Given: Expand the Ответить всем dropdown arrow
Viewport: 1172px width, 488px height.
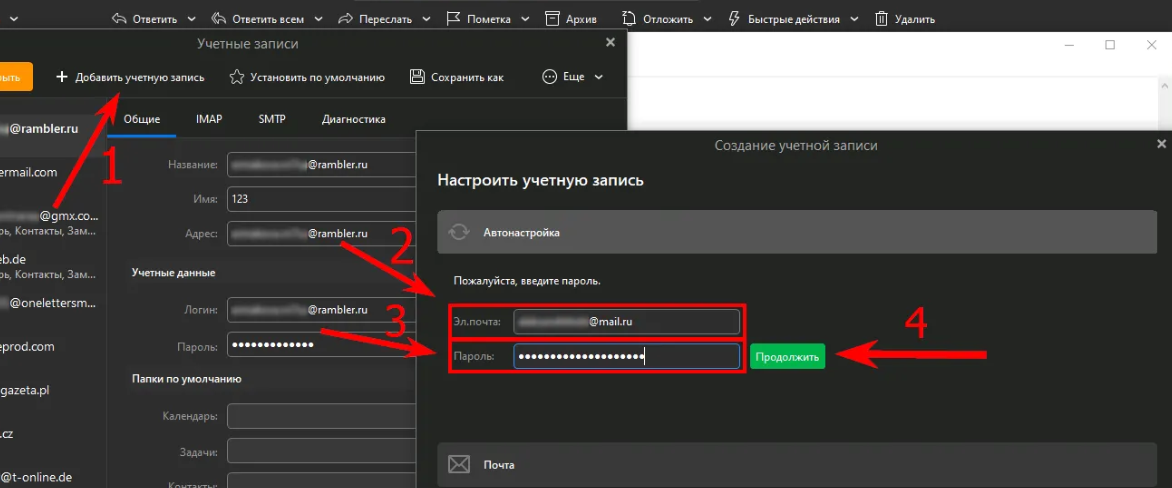Looking at the screenshot, I should pyautogui.click(x=318, y=19).
